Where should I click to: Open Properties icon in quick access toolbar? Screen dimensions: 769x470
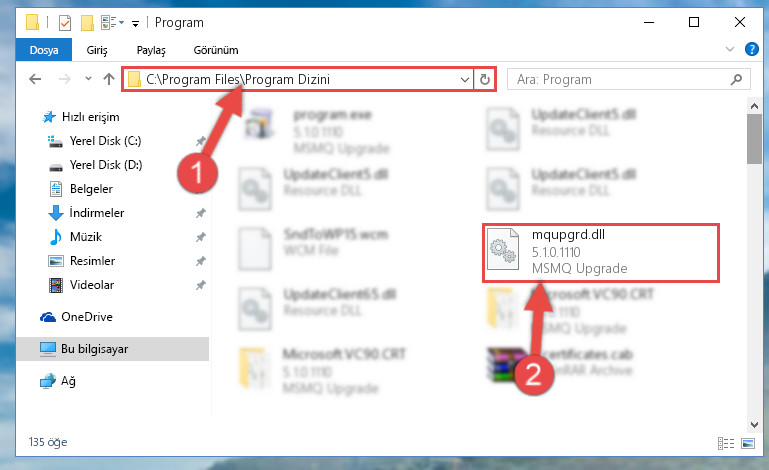click(65, 23)
